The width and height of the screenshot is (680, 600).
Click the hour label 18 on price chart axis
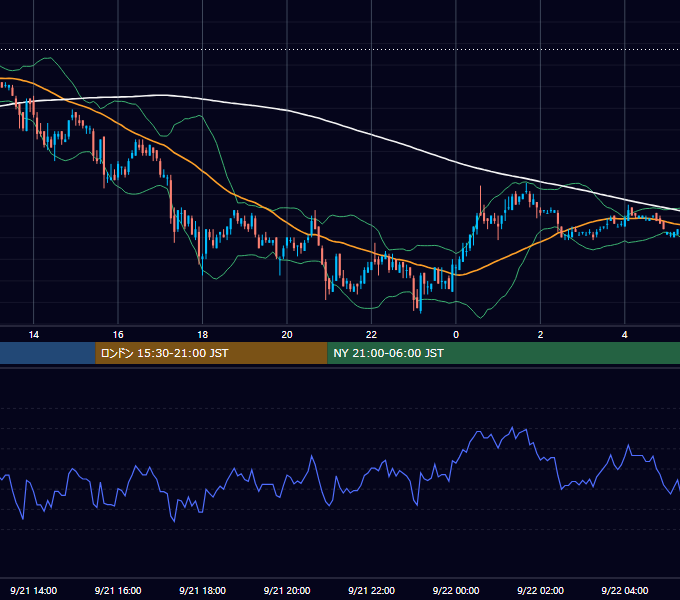tap(203, 335)
